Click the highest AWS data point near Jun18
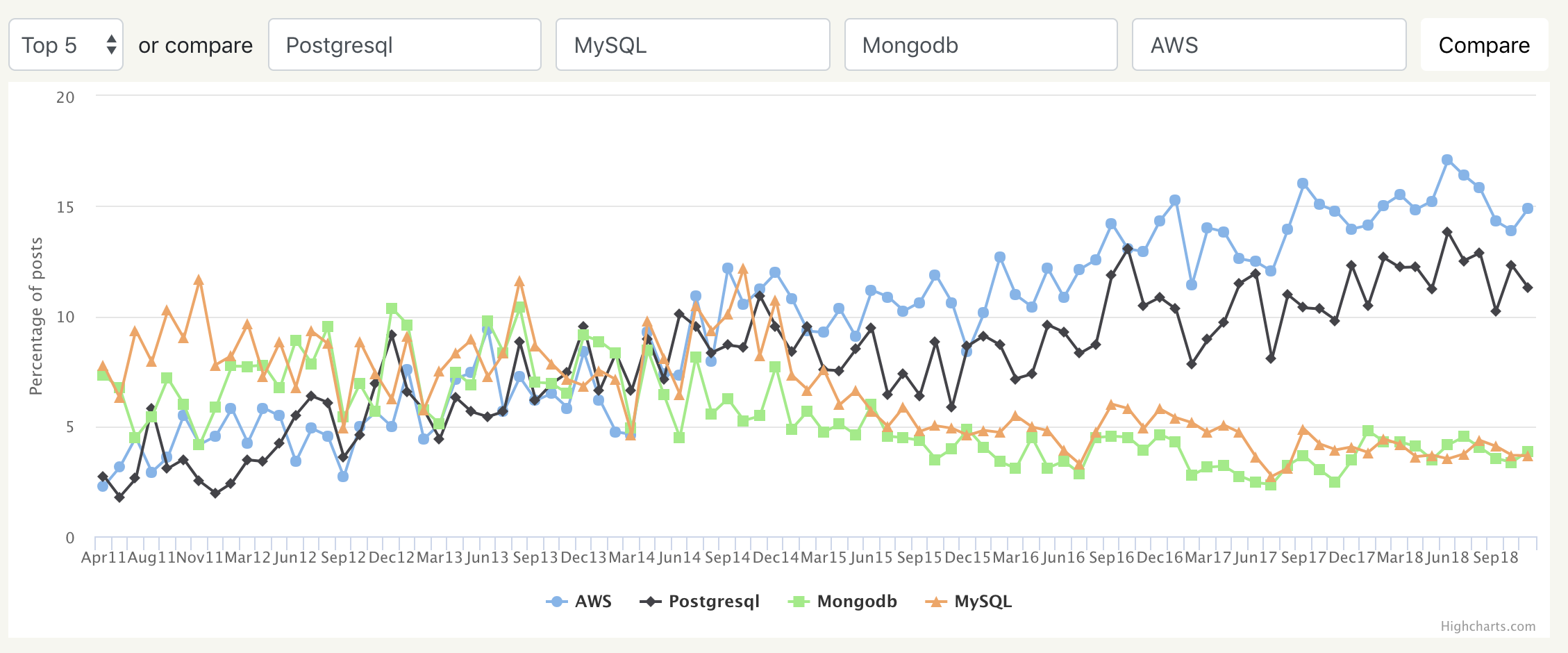The height and width of the screenshot is (653, 1568). tap(1447, 160)
